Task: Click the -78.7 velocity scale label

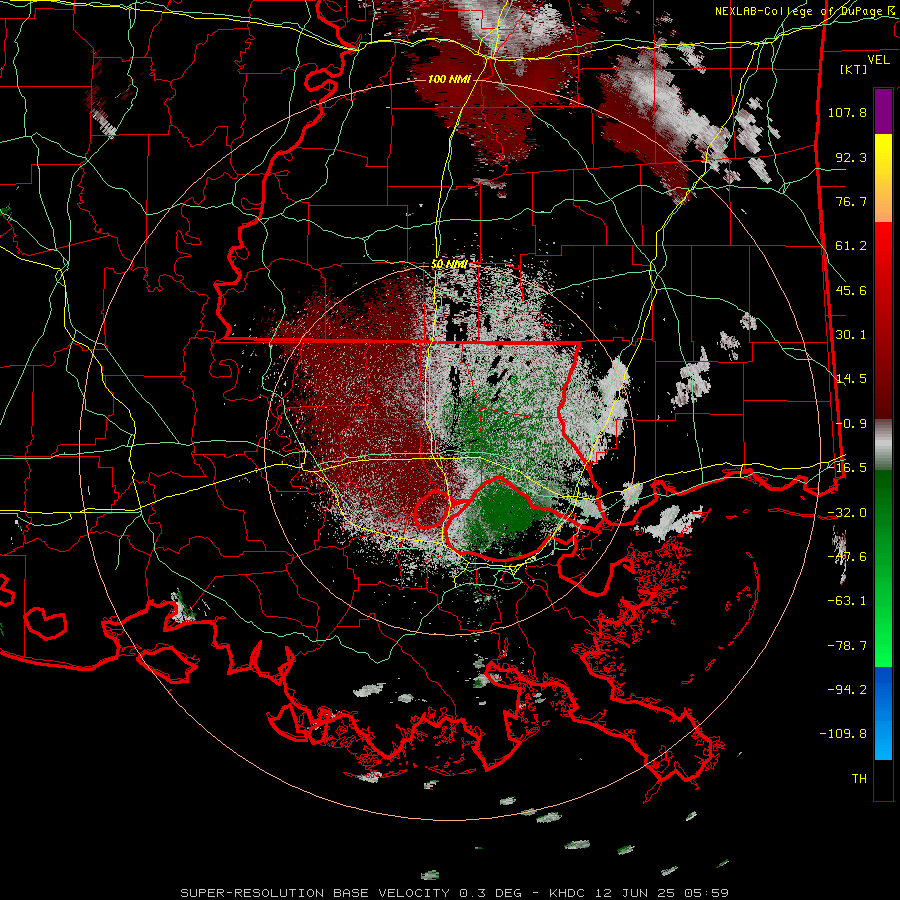Action: 847,645
